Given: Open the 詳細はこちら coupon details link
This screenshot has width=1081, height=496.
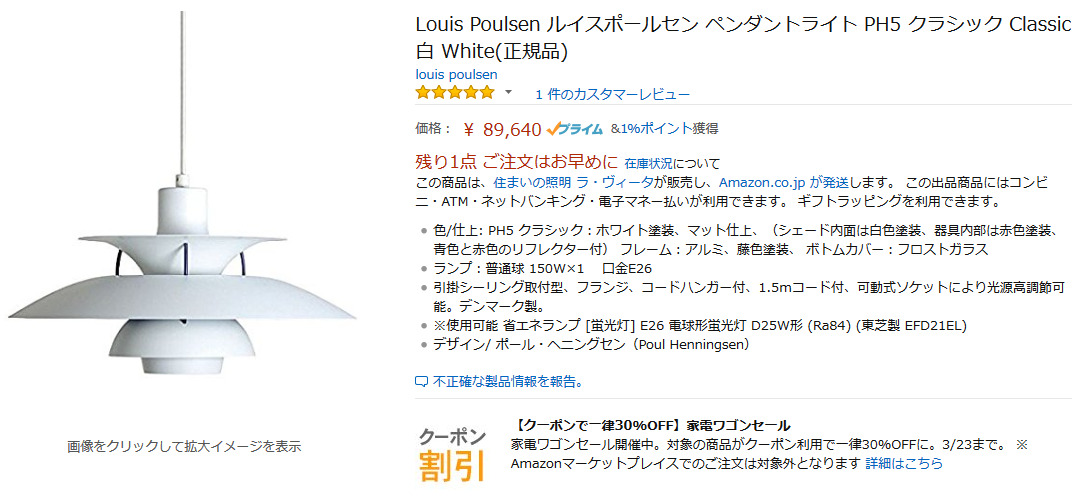Looking at the screenshot, I should click(x=903, y=463).
